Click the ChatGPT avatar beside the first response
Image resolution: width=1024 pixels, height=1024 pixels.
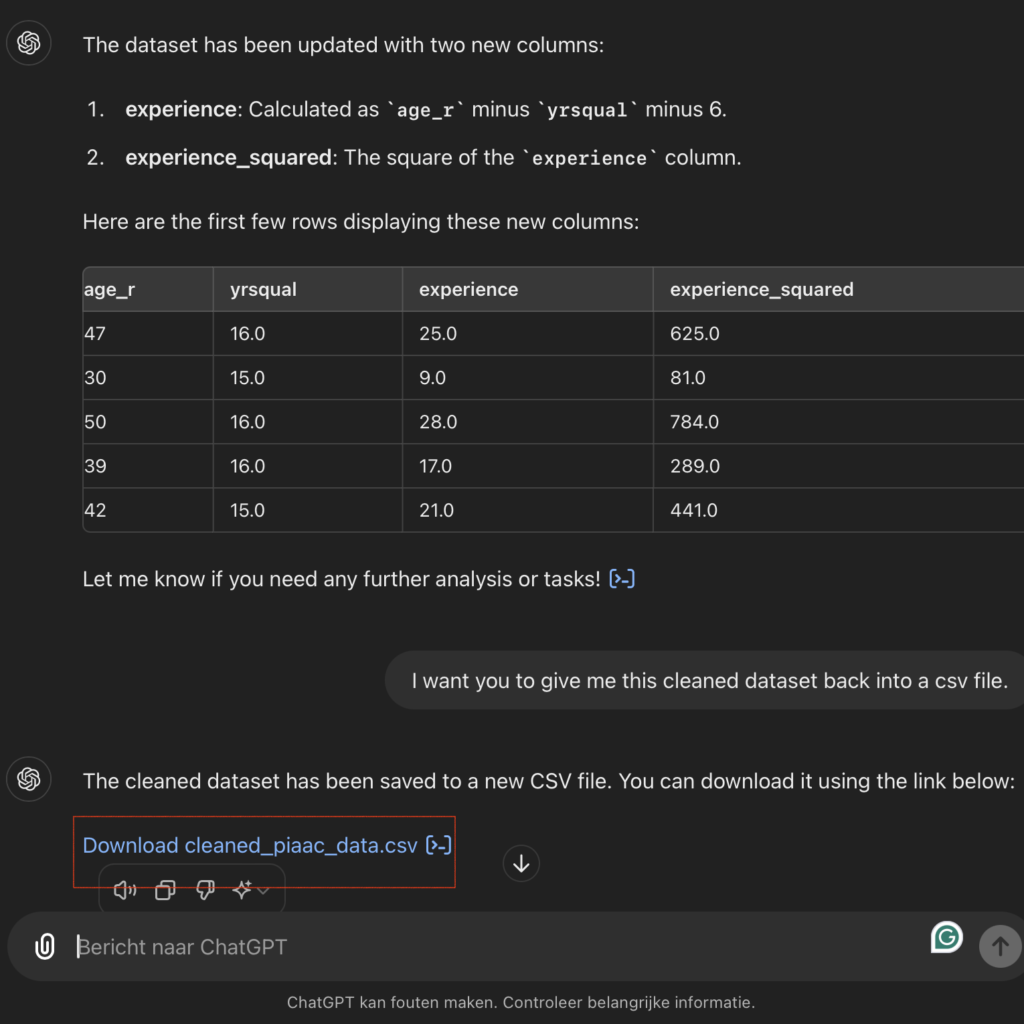[x=28, y=43]
